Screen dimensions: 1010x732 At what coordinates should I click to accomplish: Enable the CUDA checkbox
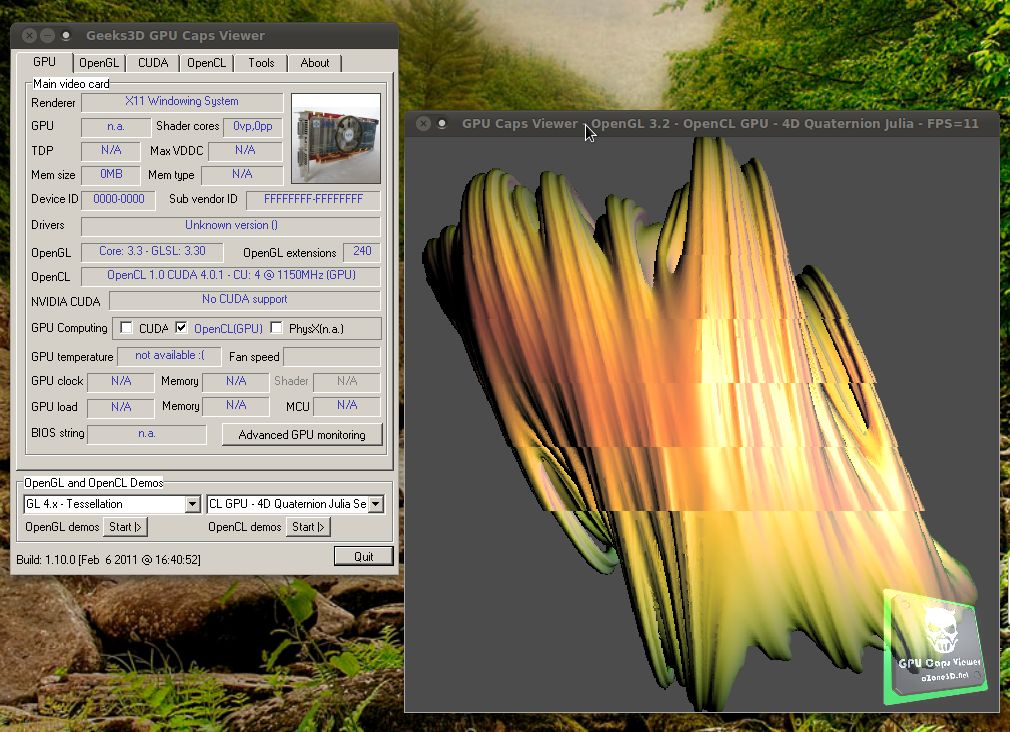pos(127,328)
